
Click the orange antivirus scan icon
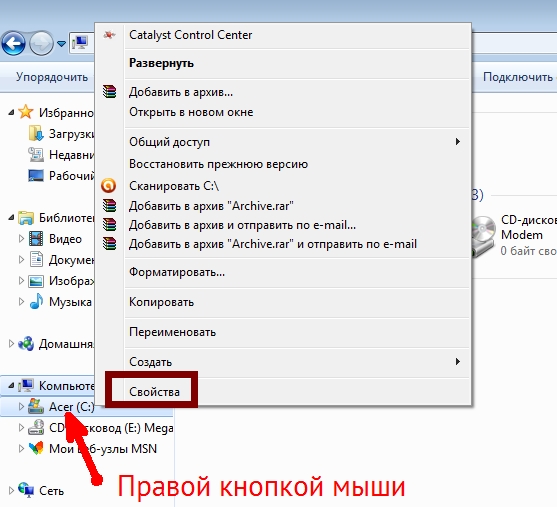tap(109, 185)
